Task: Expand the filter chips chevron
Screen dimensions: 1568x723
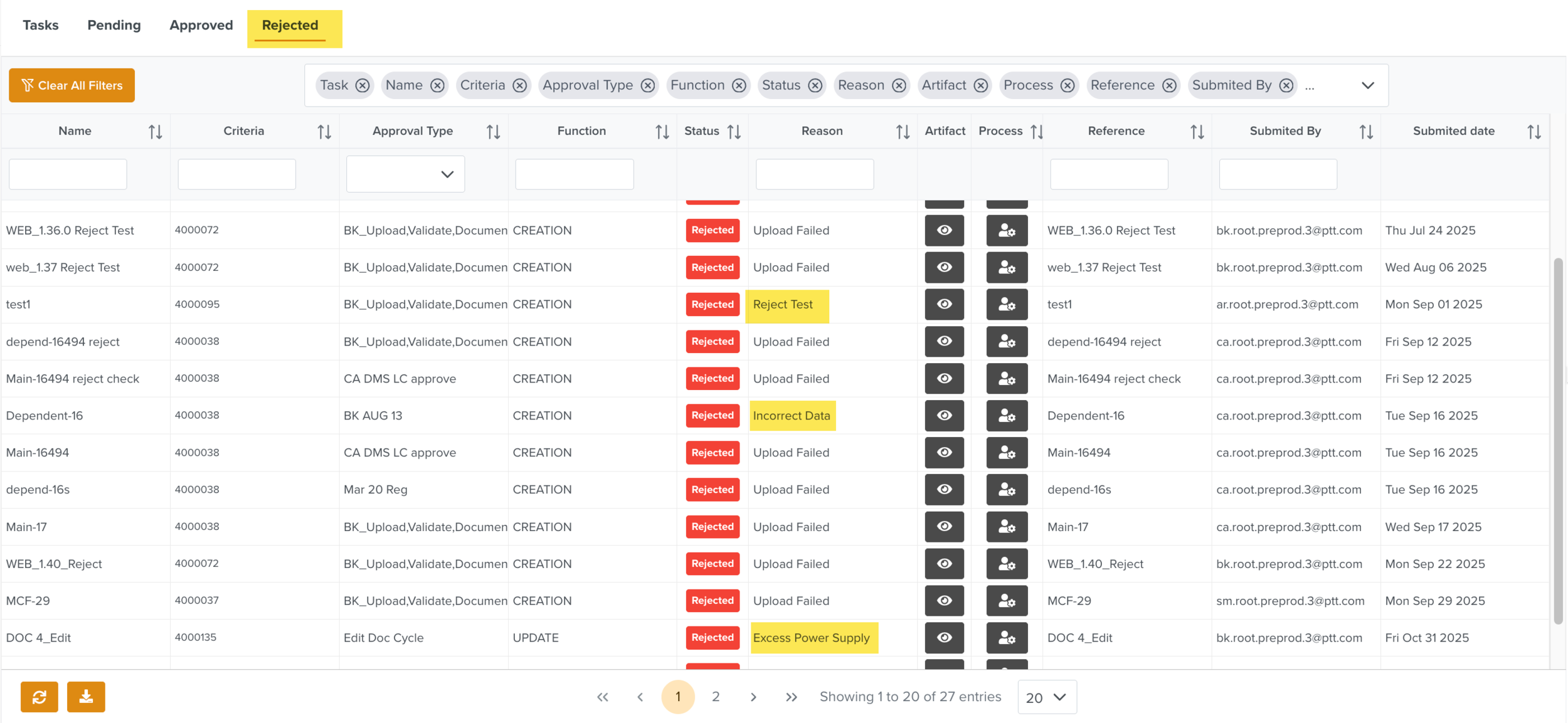Action: click(x=1367, y=85)
